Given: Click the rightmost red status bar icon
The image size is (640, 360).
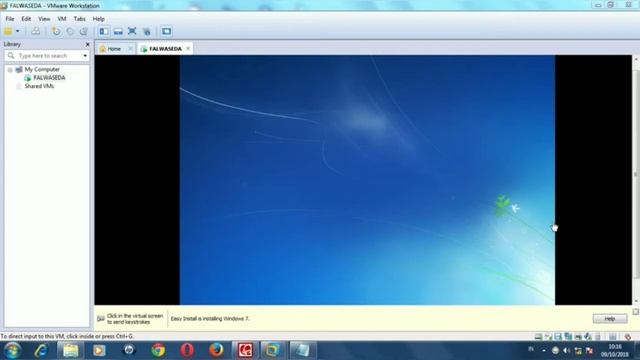Looking at the screenshot, I should pyautogui.click(x=628, y=337).
